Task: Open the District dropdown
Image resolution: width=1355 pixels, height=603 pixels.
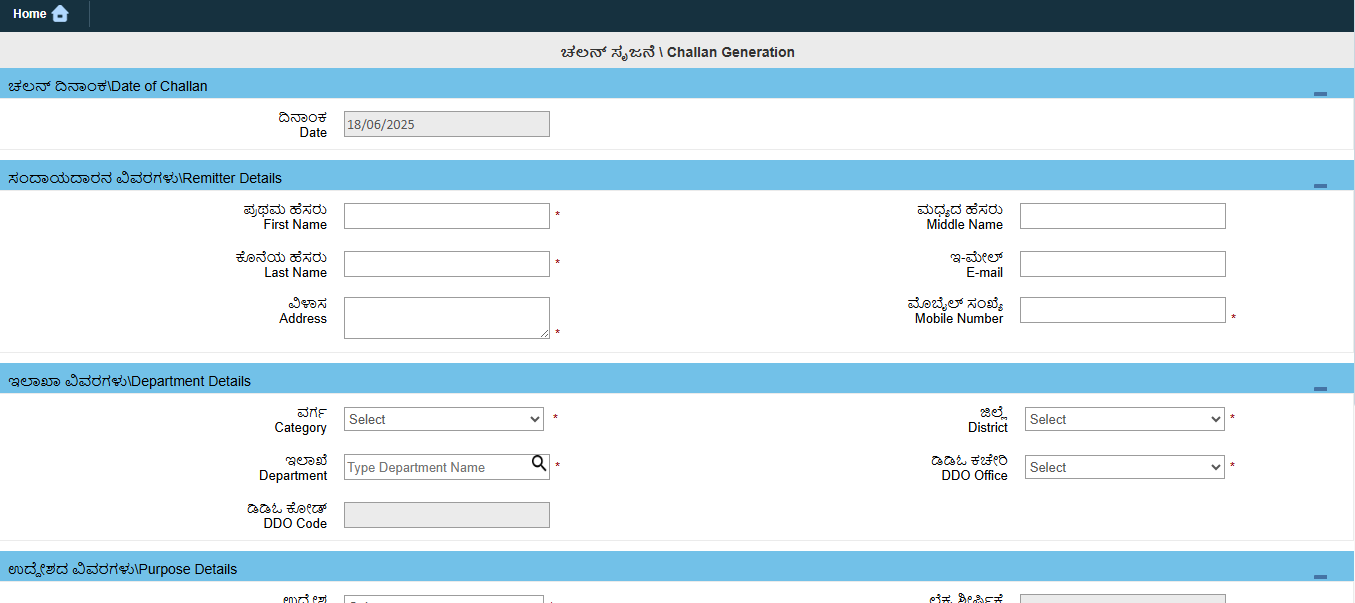Action: pos(1123,418)
